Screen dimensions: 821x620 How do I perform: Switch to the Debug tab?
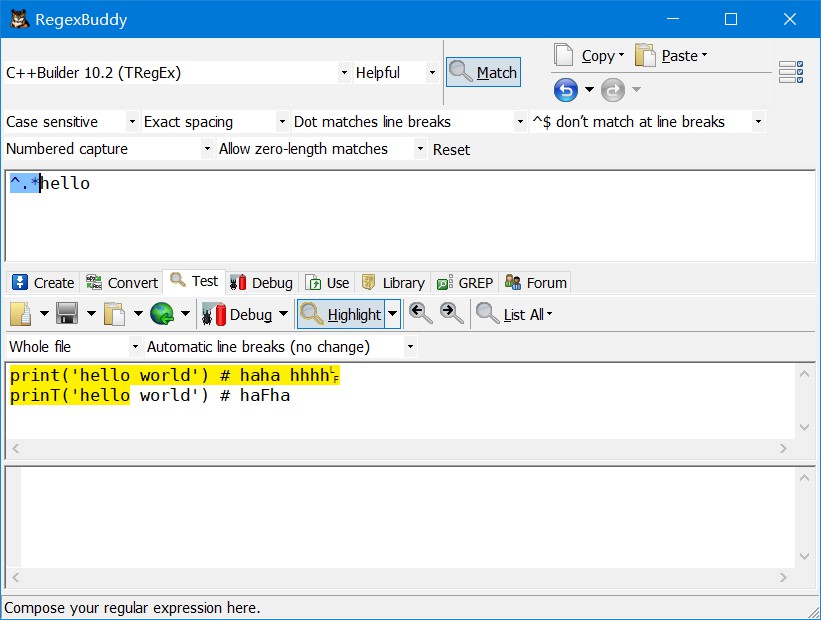click(261, 283)
